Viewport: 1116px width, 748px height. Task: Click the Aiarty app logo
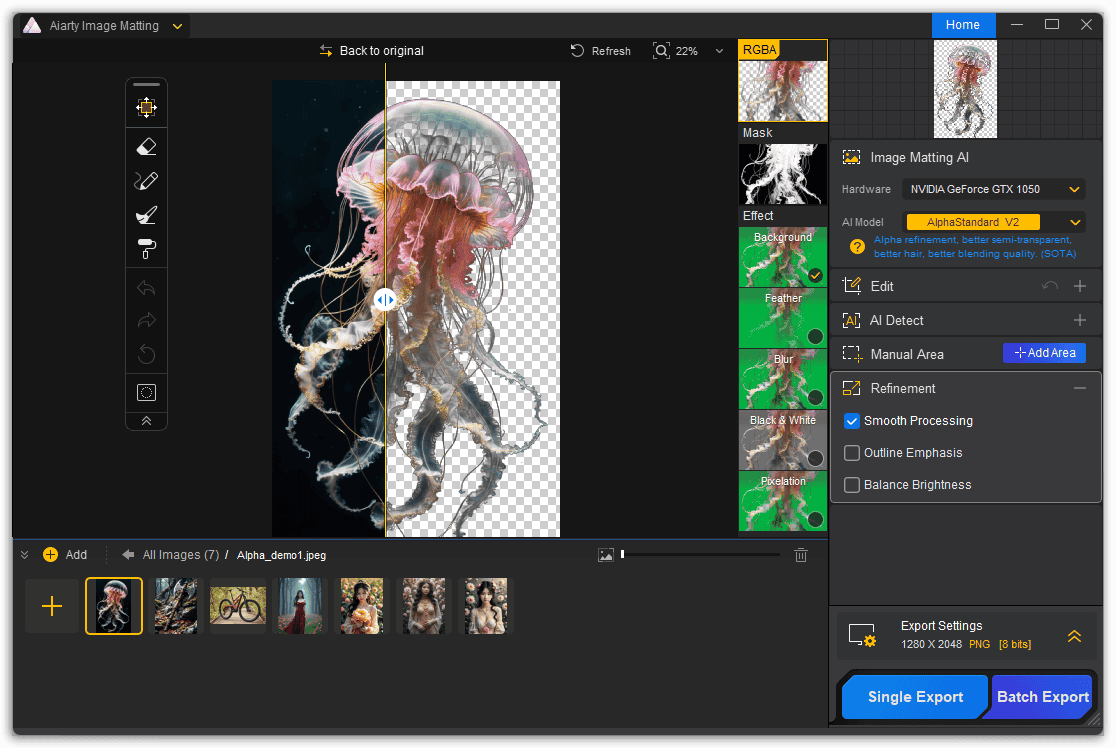32,26
